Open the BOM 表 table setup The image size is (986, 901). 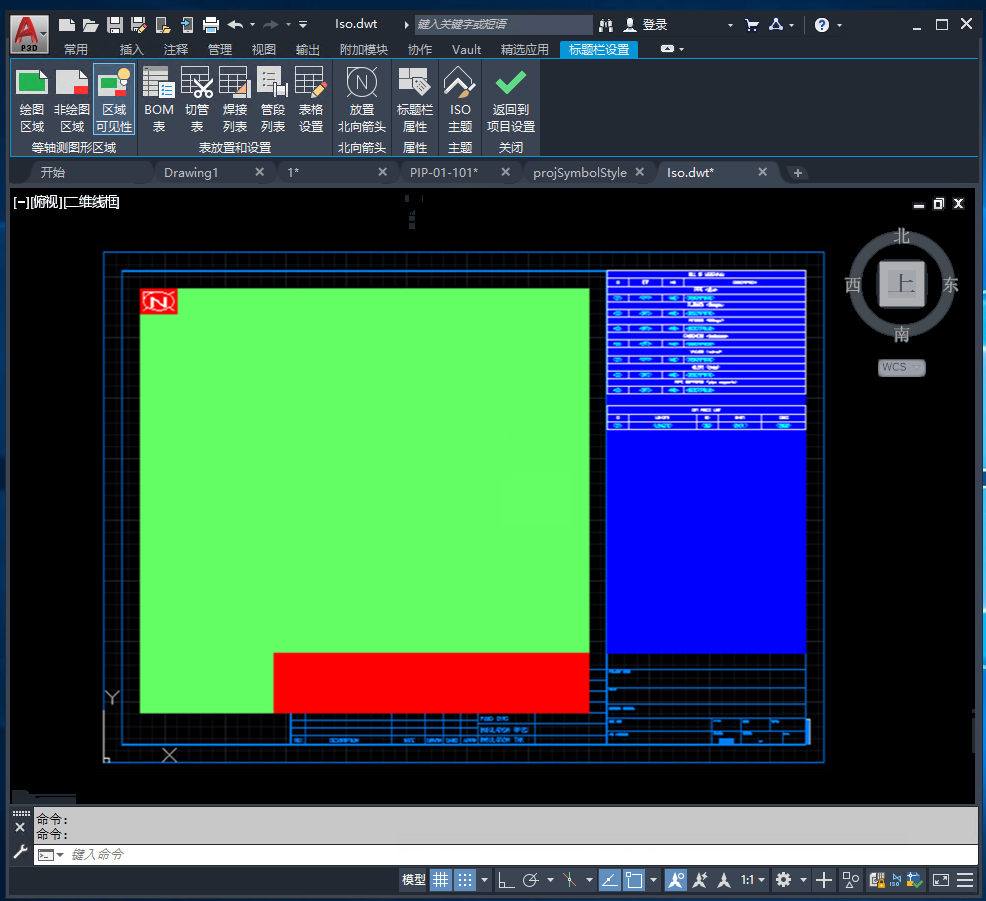tap(158, 100)
